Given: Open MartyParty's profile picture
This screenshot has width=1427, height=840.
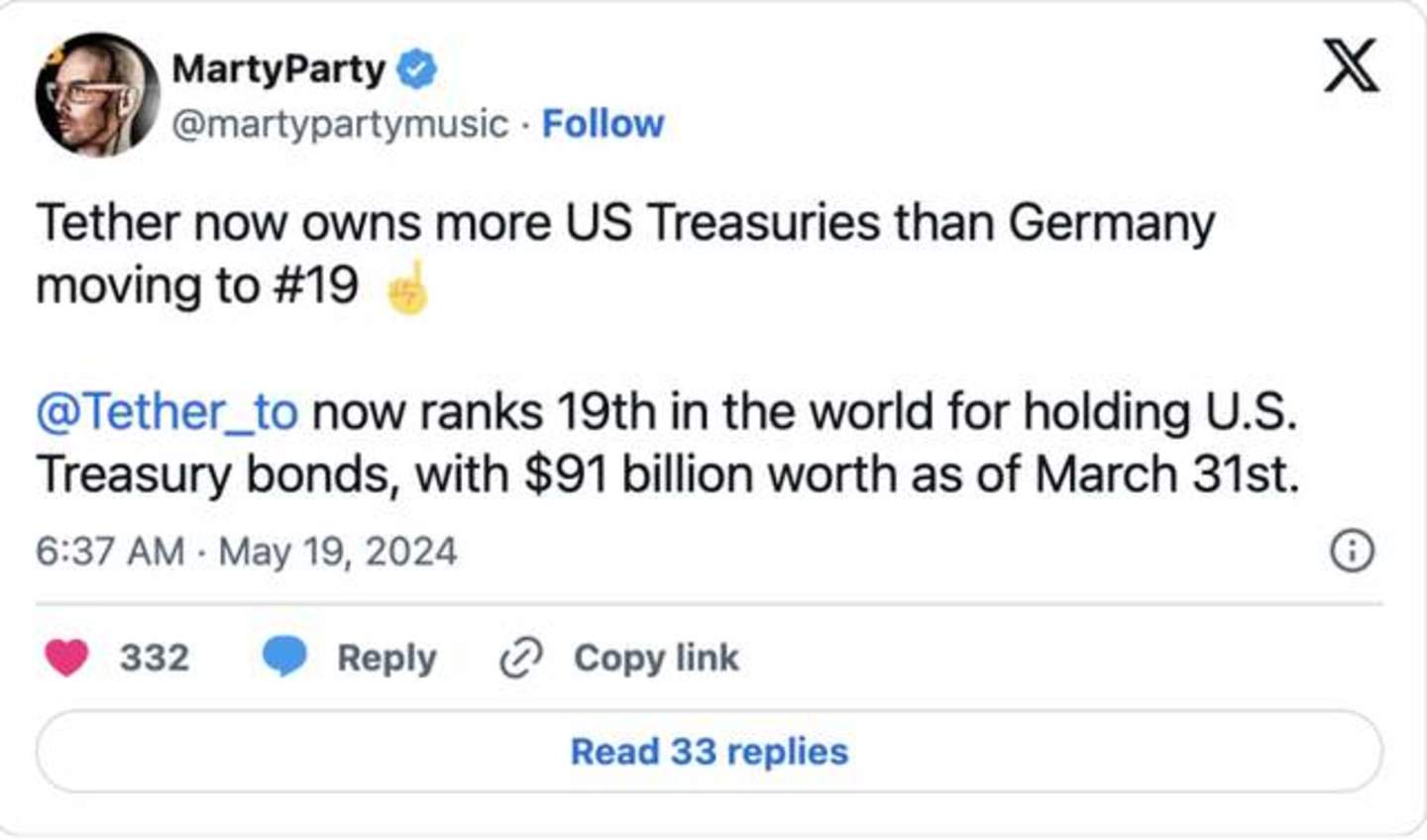Looking at the screenshot, I should [x=97, y=95].
